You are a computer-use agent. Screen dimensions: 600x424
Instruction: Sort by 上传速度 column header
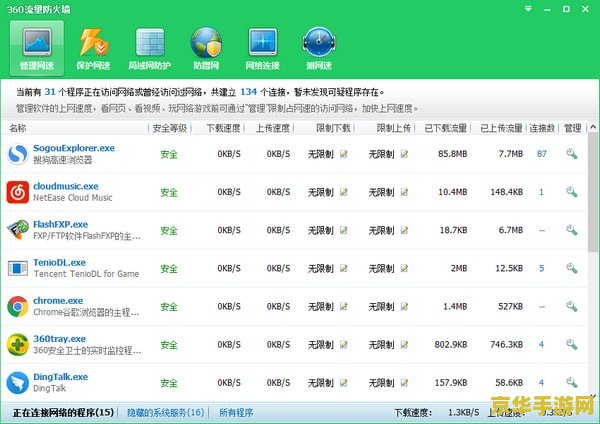(273, 128)
